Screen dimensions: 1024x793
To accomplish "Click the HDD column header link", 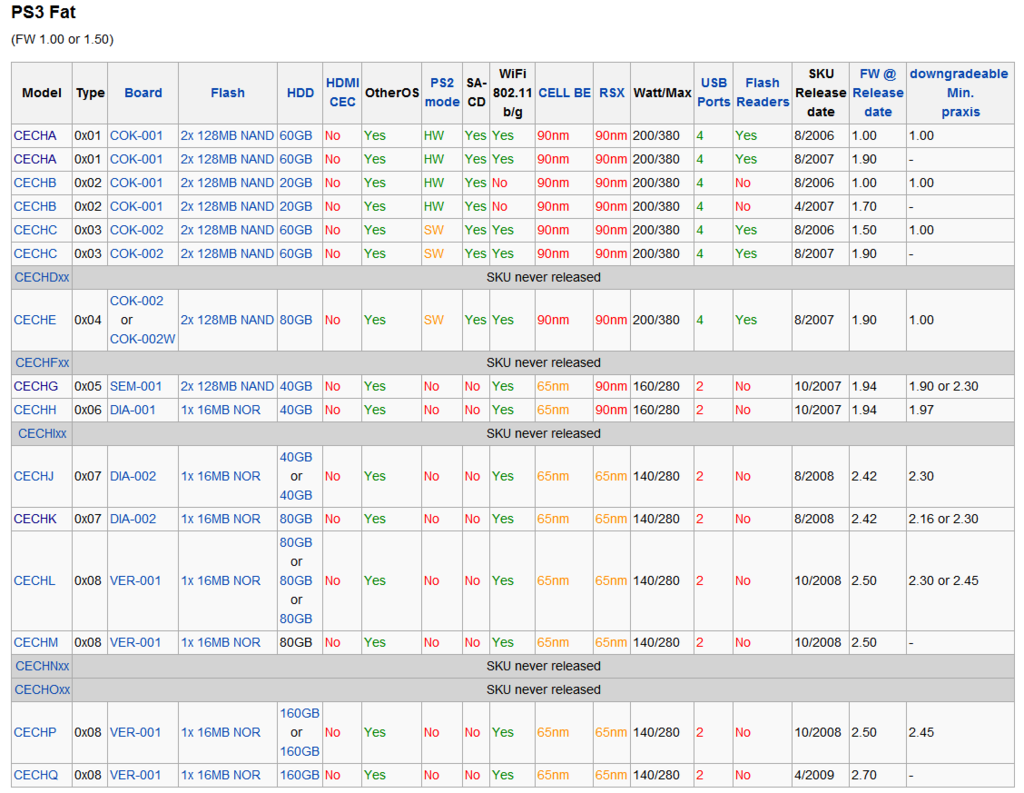I will [300, 93].
